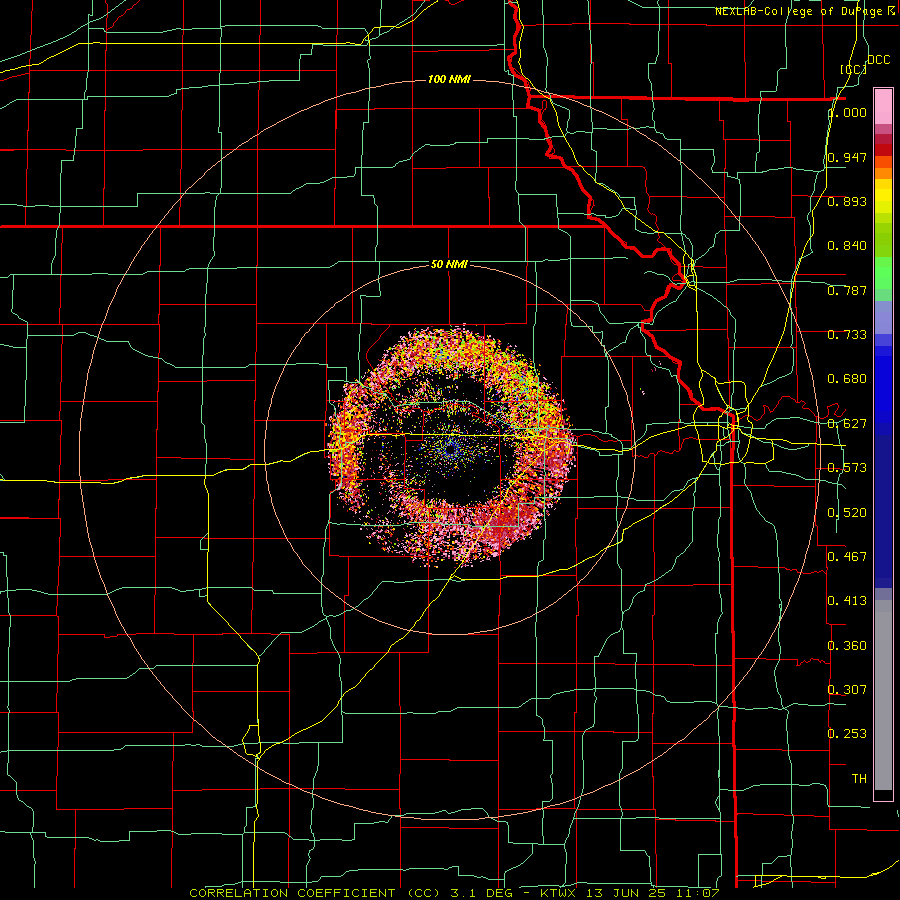Image resolution: width=900 pixels, height=900 pixels.
Task: Click the 100 NMI range ring label
Action: (x=449, y=79)
